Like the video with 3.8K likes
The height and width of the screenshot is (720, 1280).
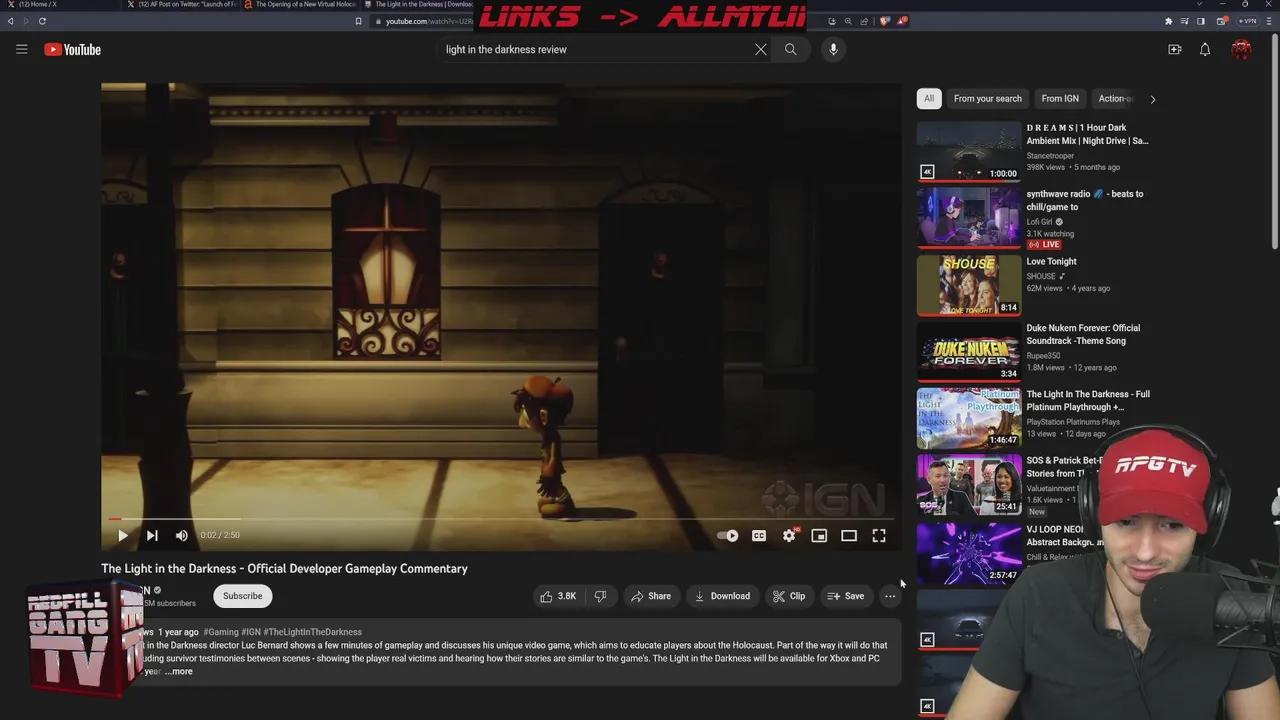click(x=558, y=596)
